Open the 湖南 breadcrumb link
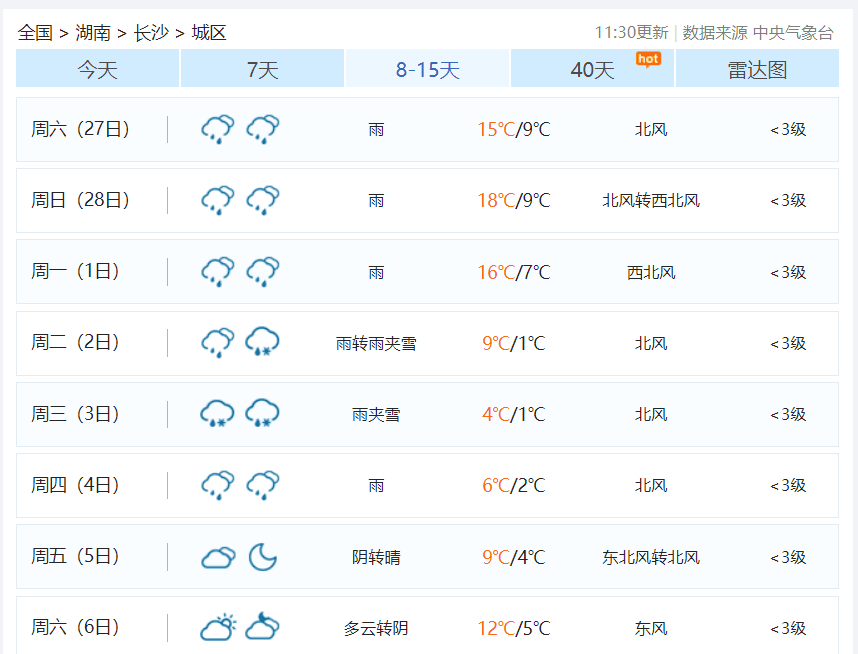Screen dimensions: 858x654 click(91, 32)
